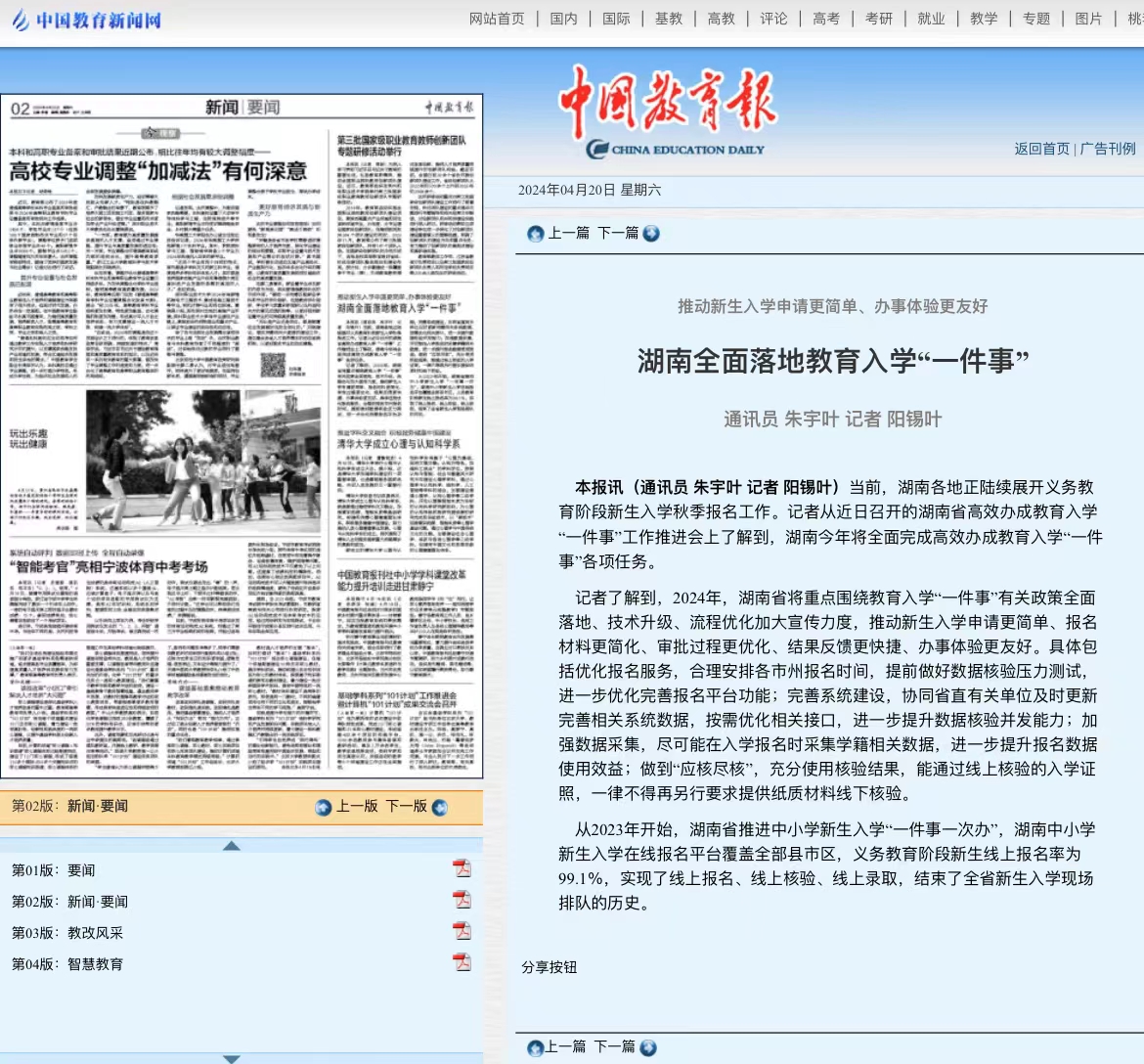Click headline 高校专业调整"加减法"有何深意 on page
Image resolution: width=1144 pixels, height=1064 pixels.
click(158, 171)
